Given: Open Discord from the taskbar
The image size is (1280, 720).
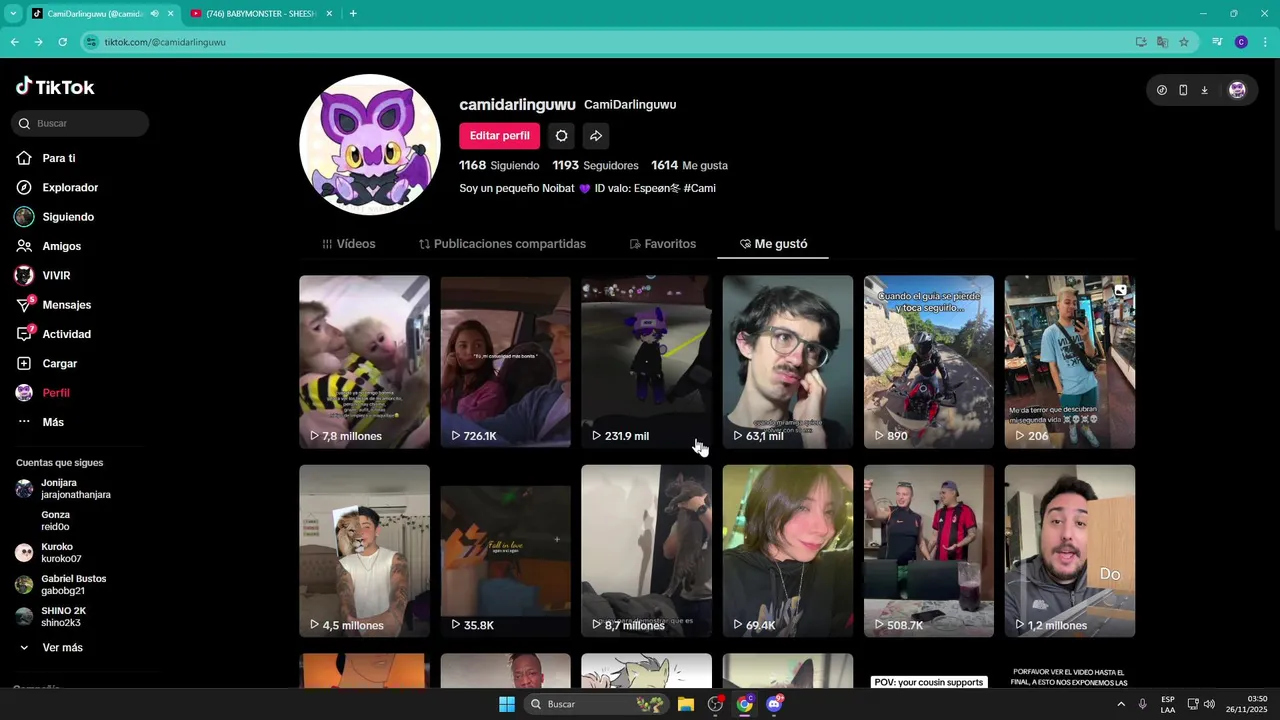Looking at the screenshot, I should coord(774,704).
